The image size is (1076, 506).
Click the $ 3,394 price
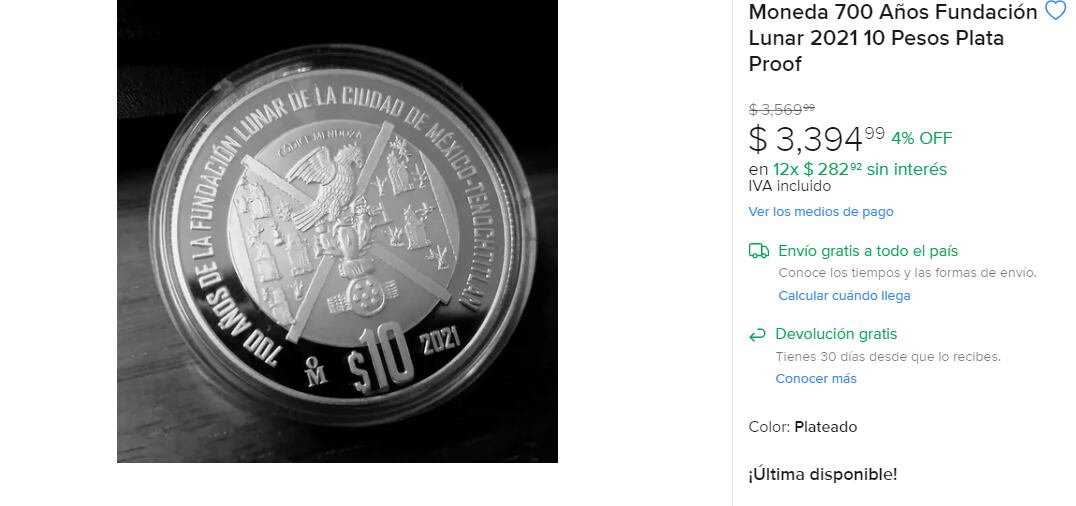(x=817, y=139)
